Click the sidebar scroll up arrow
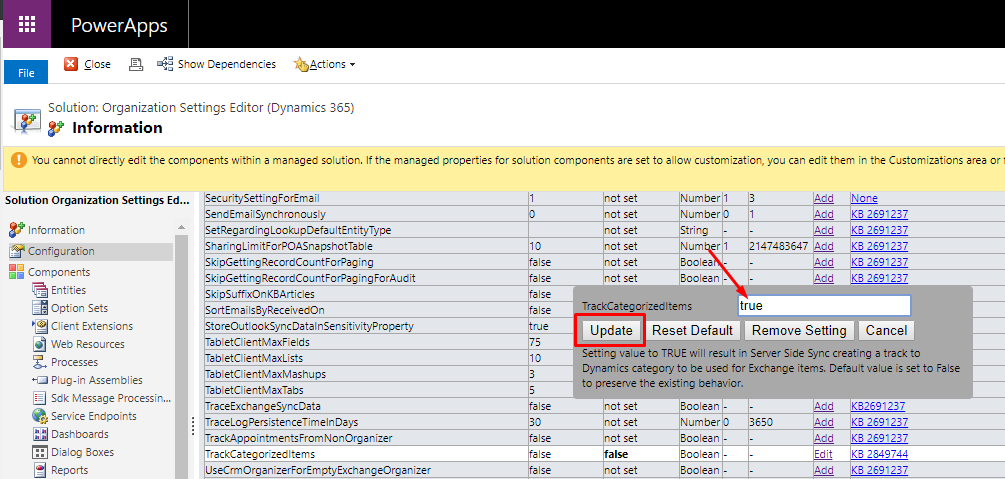The height and width of the screenshot is (479, 1005). 181,226
